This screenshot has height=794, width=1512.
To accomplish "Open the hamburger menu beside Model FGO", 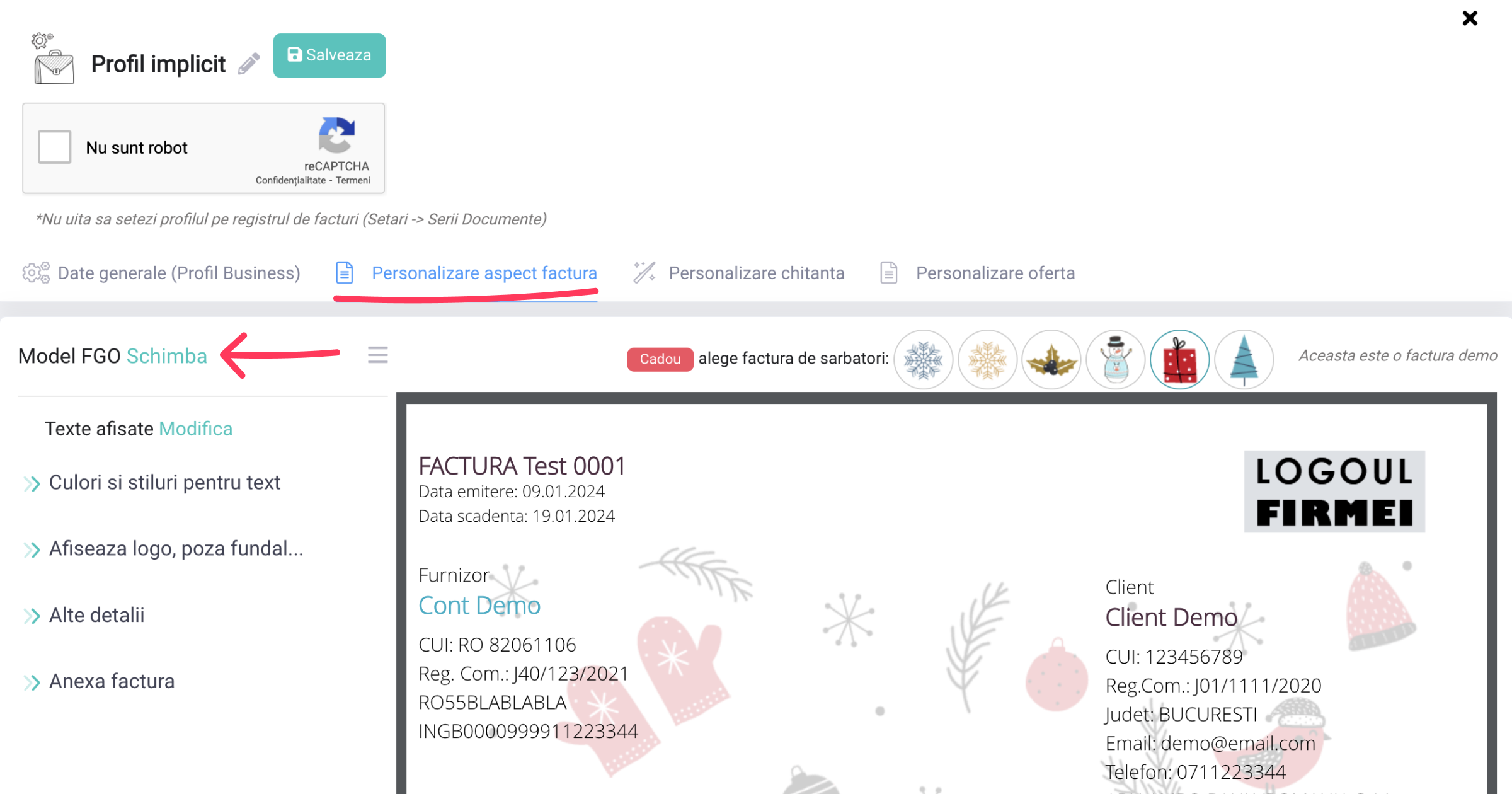I will (378, 355).
